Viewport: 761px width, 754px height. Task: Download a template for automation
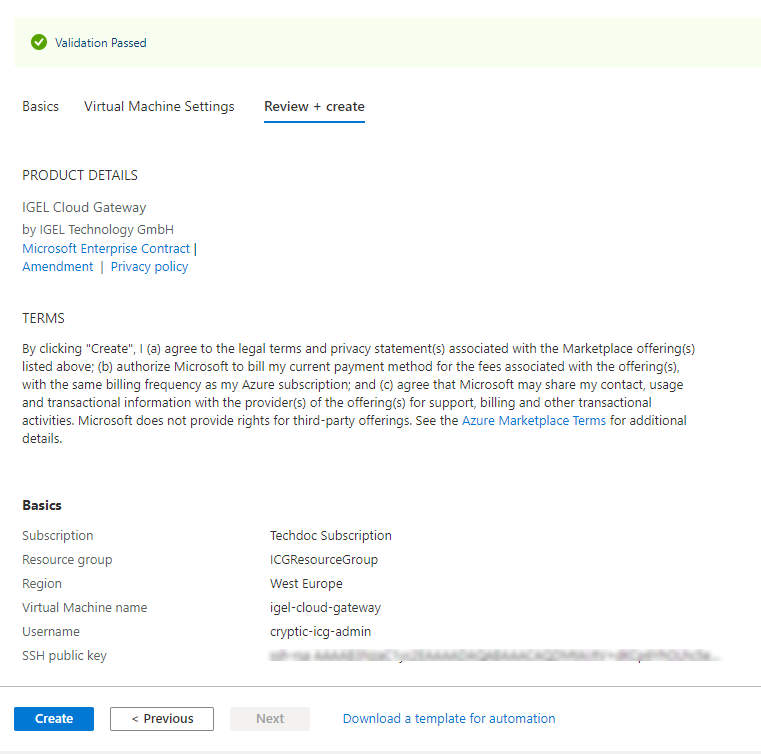tap(449, 718)
